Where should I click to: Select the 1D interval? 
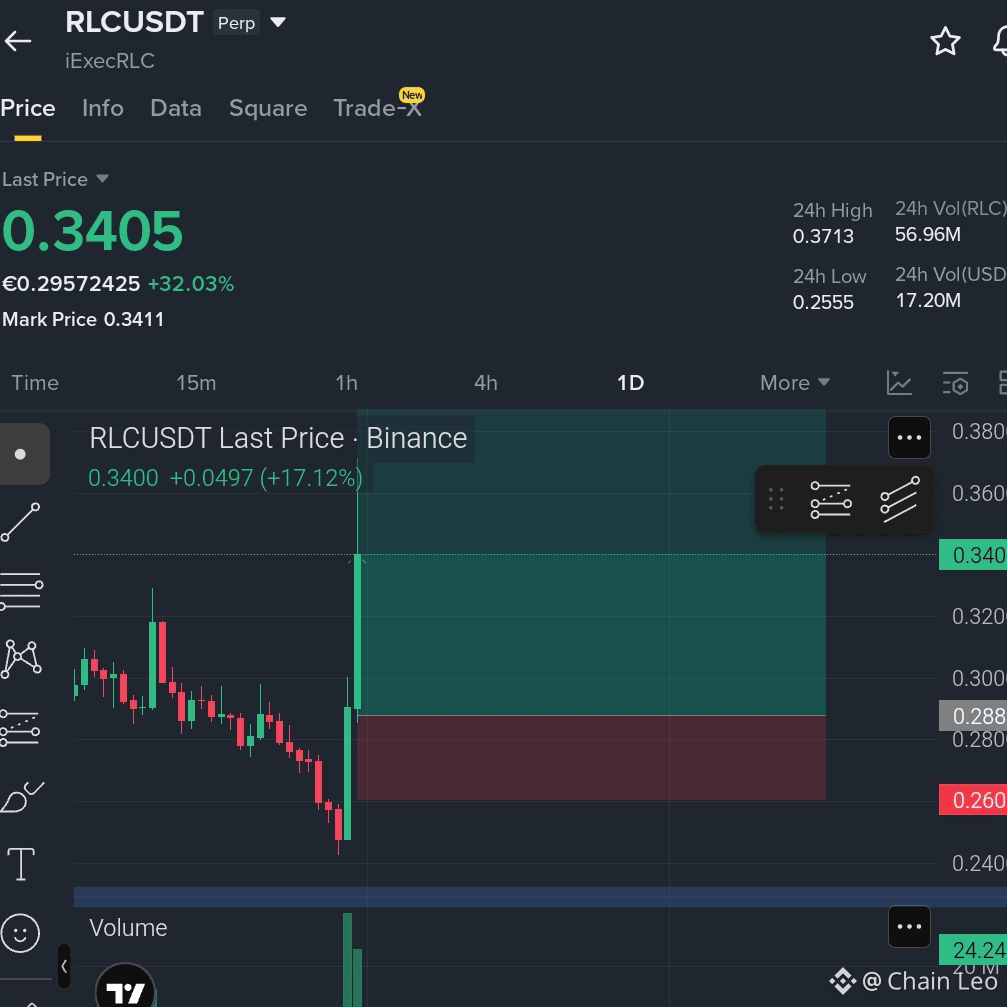pos(630,383)
